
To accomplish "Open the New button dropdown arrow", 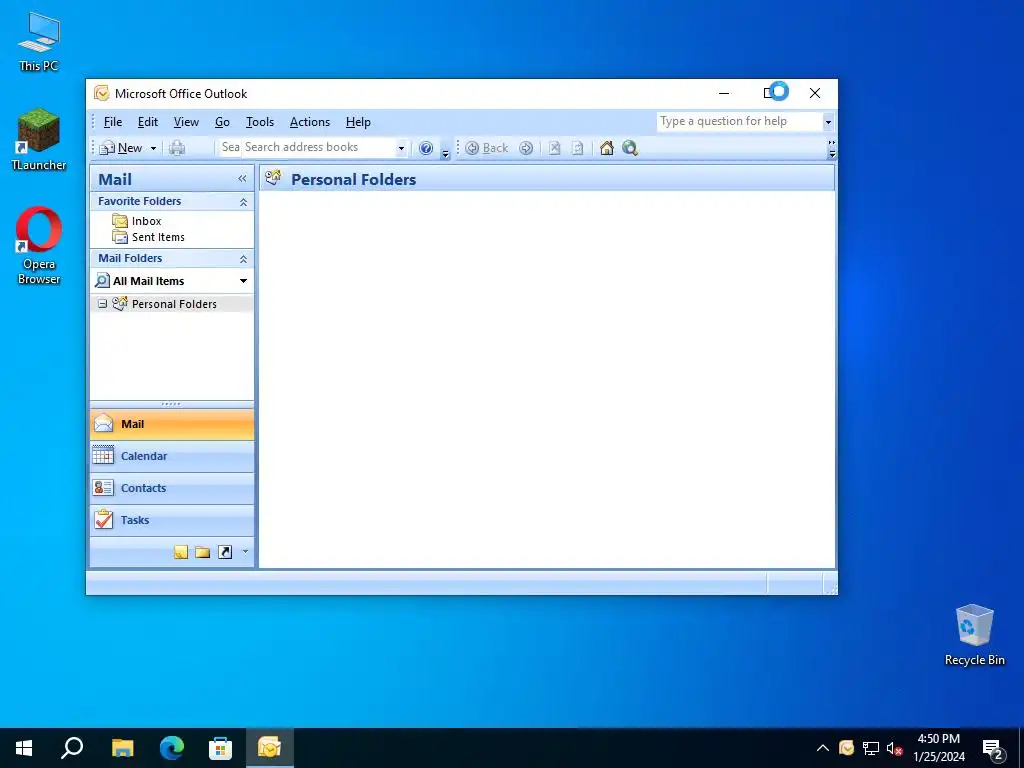I will tap(153, 148).
